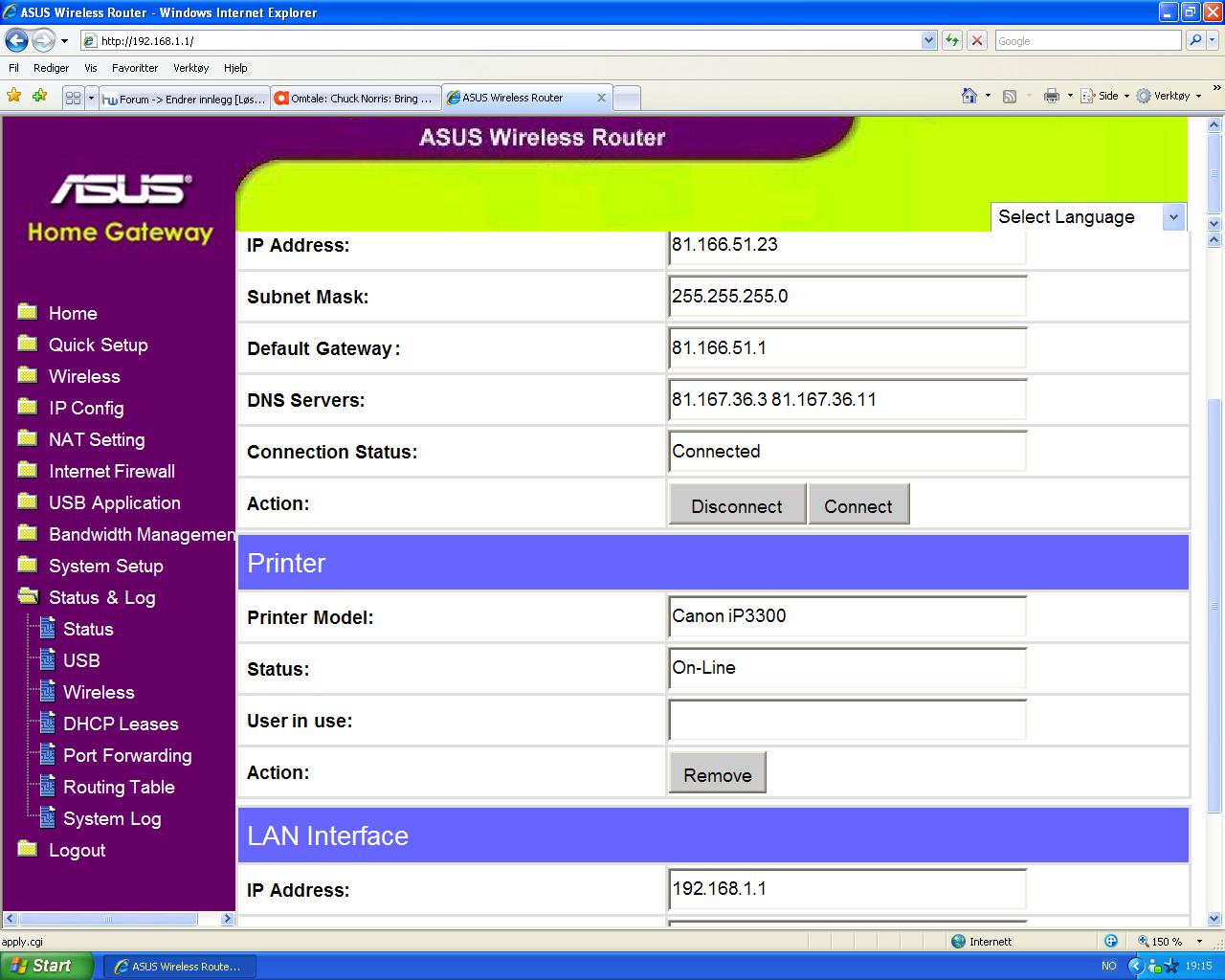Click the Connect button
Screen dimensions: 1225x980
858,505
